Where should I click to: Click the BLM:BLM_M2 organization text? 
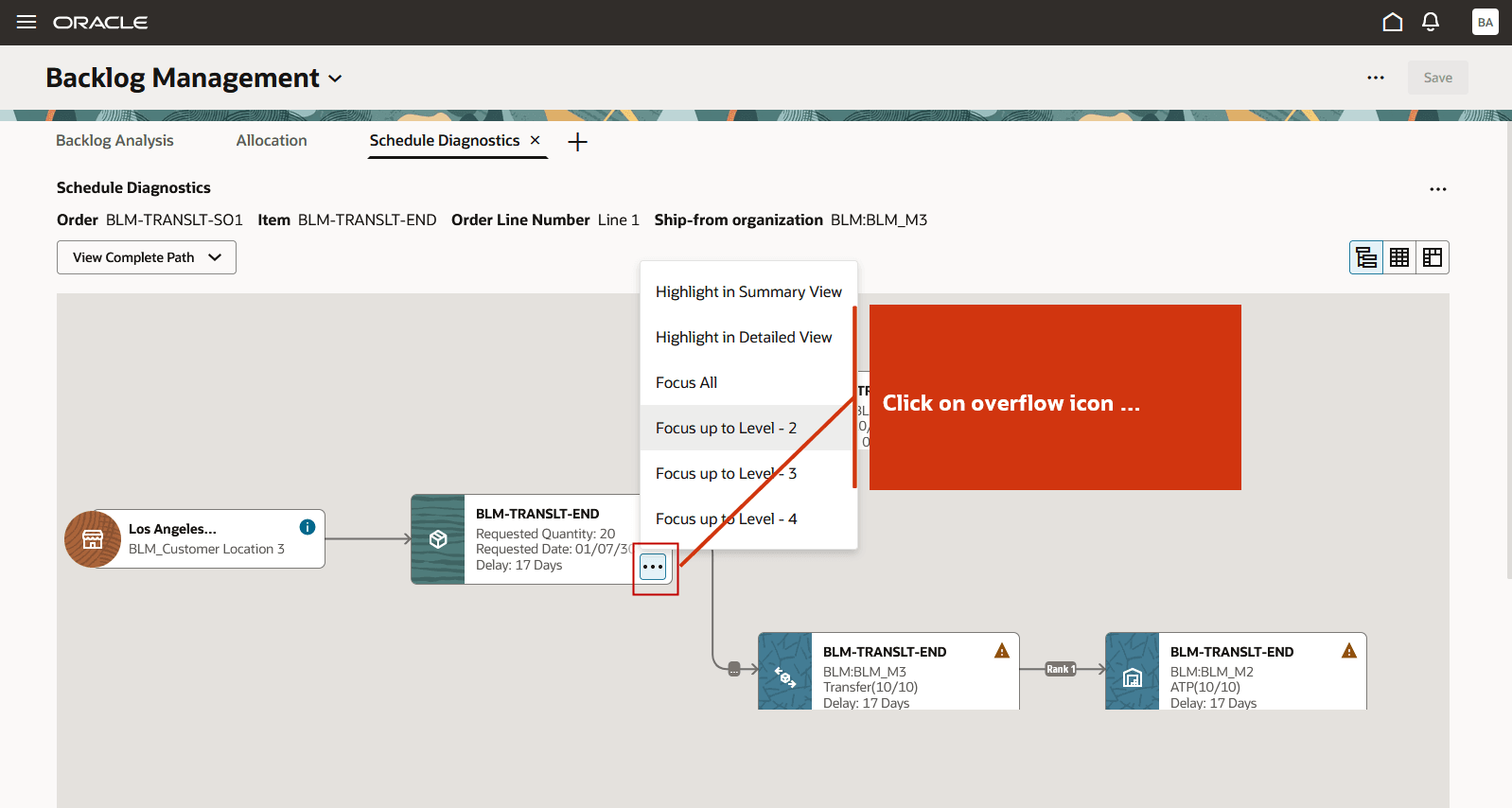(1212, 672)
